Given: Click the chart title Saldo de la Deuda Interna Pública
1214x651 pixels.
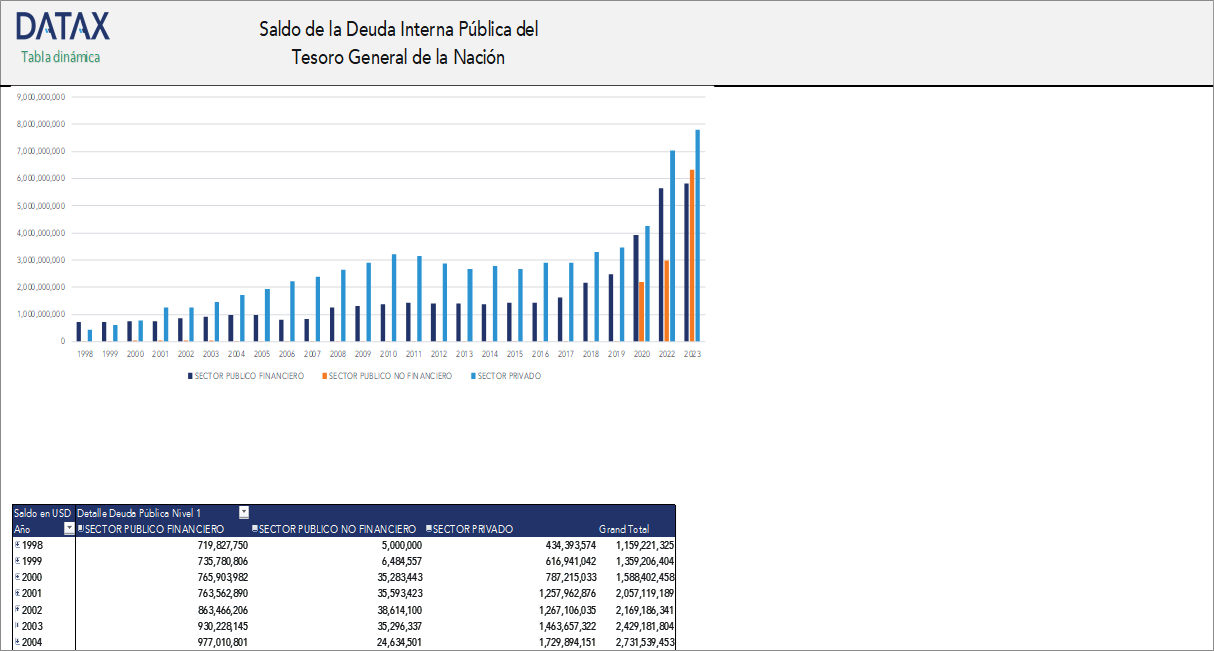Looking at the screenshot, I should pyautogui.click(x=398, y=43).
